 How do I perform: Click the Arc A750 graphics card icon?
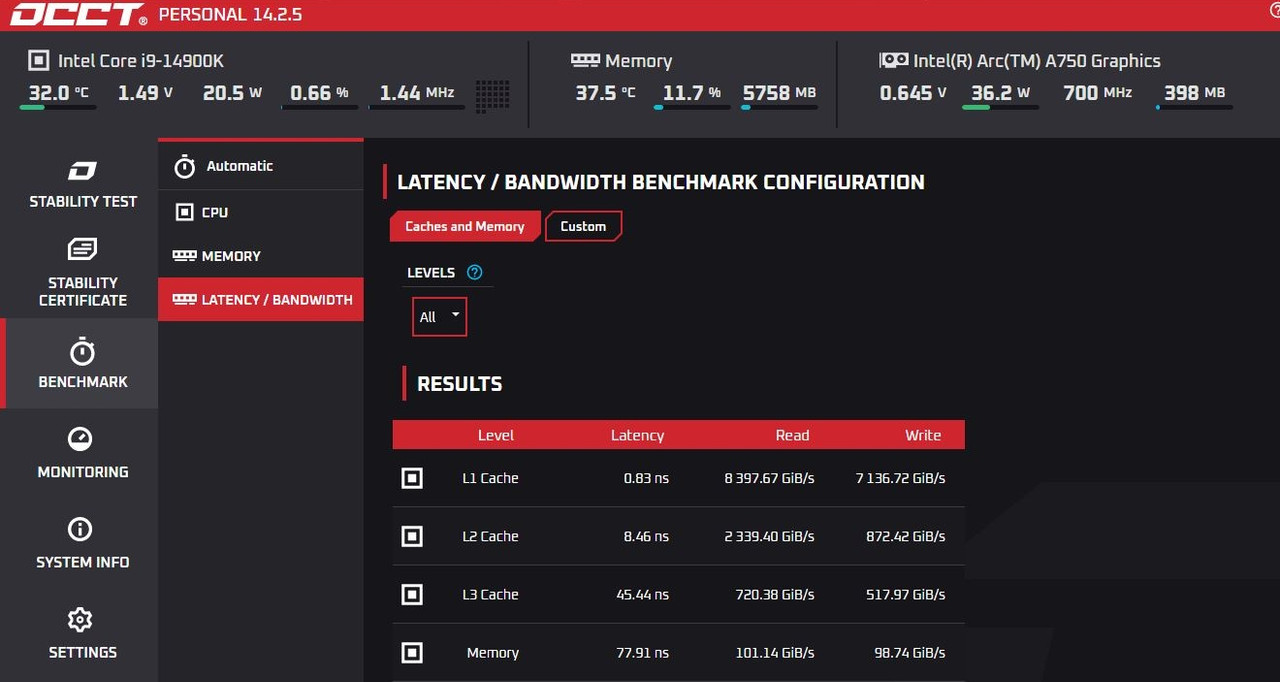[893, 60]
